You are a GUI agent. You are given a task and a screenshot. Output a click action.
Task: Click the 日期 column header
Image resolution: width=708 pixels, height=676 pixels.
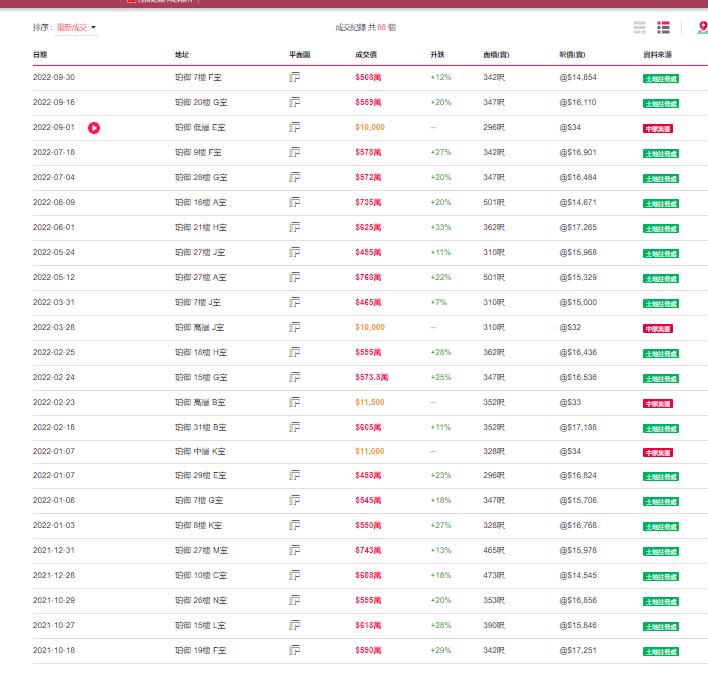coord(40,54)
